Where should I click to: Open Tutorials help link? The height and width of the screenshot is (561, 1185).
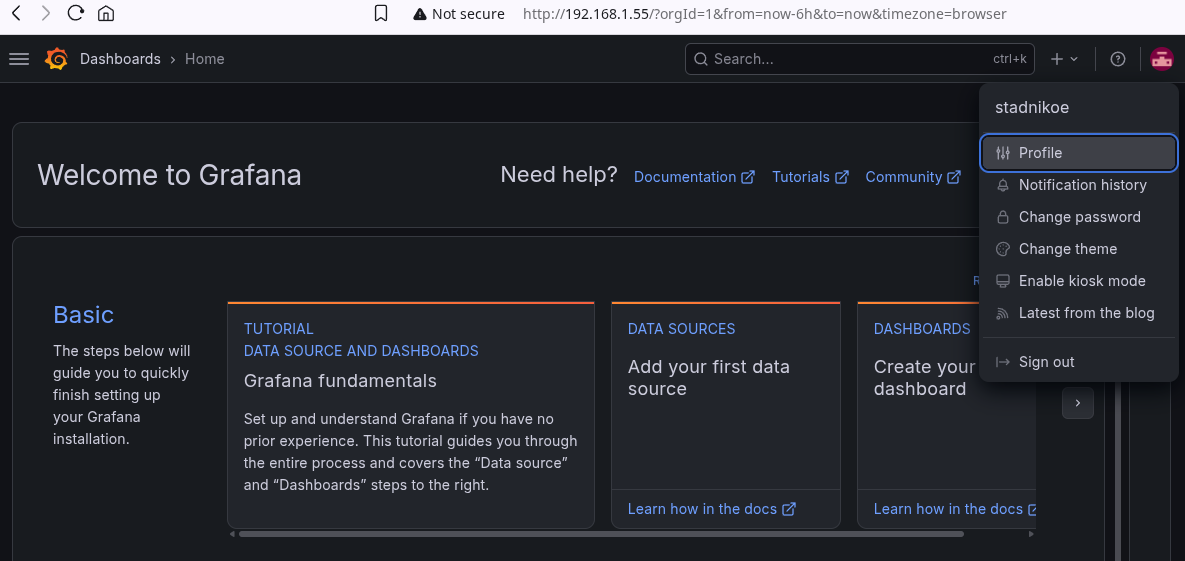[x=810, y=177]
